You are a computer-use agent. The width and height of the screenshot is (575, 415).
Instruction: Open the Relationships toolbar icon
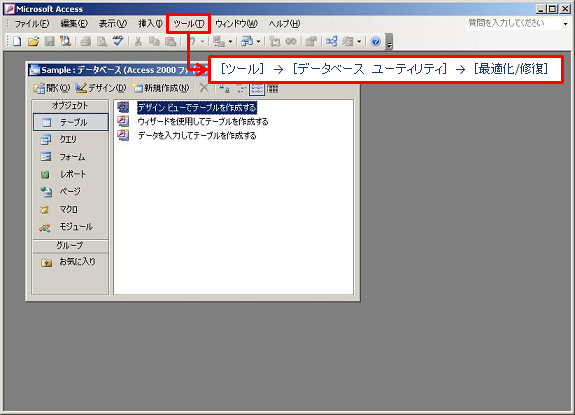(x=331, y=41)
